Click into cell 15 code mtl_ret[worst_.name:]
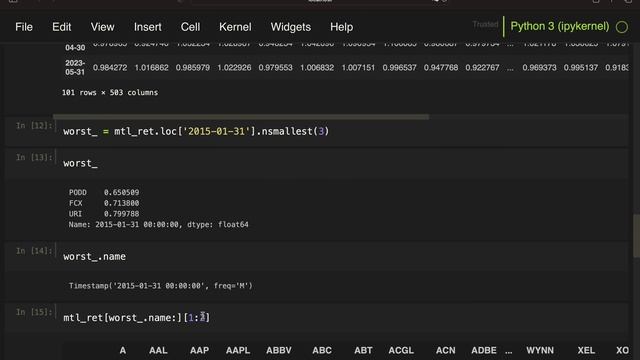Image resolution: width=640 pixels, height=360 pixels. pyautogui.click(x=136, y=318)
